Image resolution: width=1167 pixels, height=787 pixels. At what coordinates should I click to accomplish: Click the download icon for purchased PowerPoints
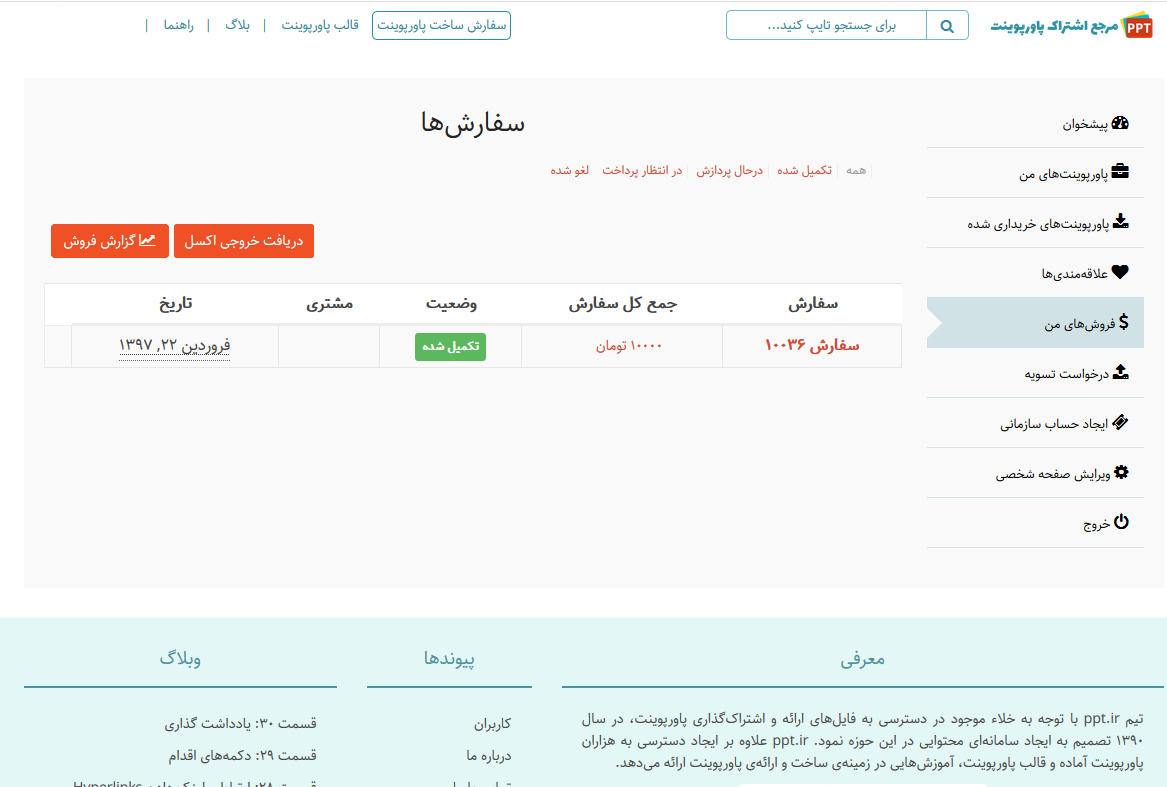[x=1120, y=222]
